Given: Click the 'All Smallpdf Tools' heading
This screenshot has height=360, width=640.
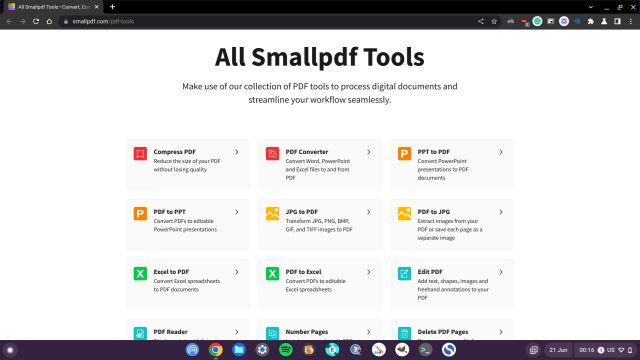Looking at the screenshot, I should 320,57.
